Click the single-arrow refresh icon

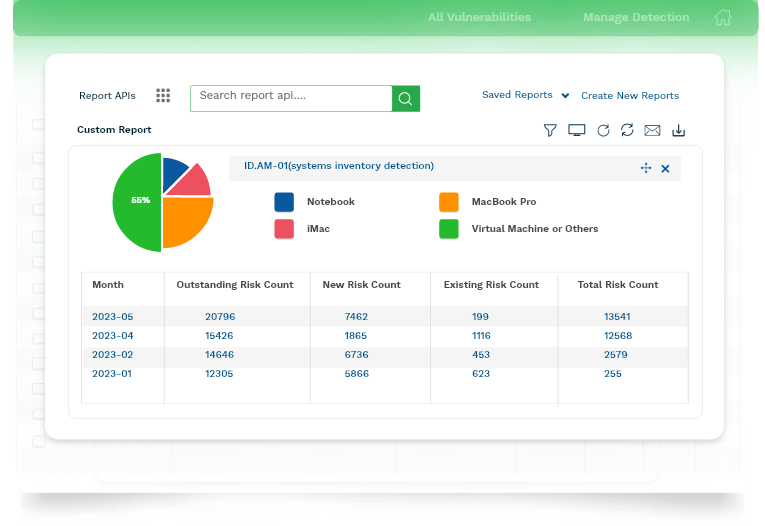pos(603,130)
